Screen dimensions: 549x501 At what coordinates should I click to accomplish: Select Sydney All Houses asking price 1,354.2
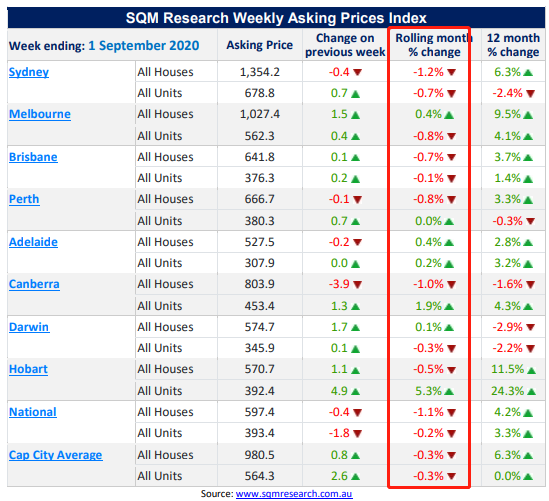tap(260, 72)
